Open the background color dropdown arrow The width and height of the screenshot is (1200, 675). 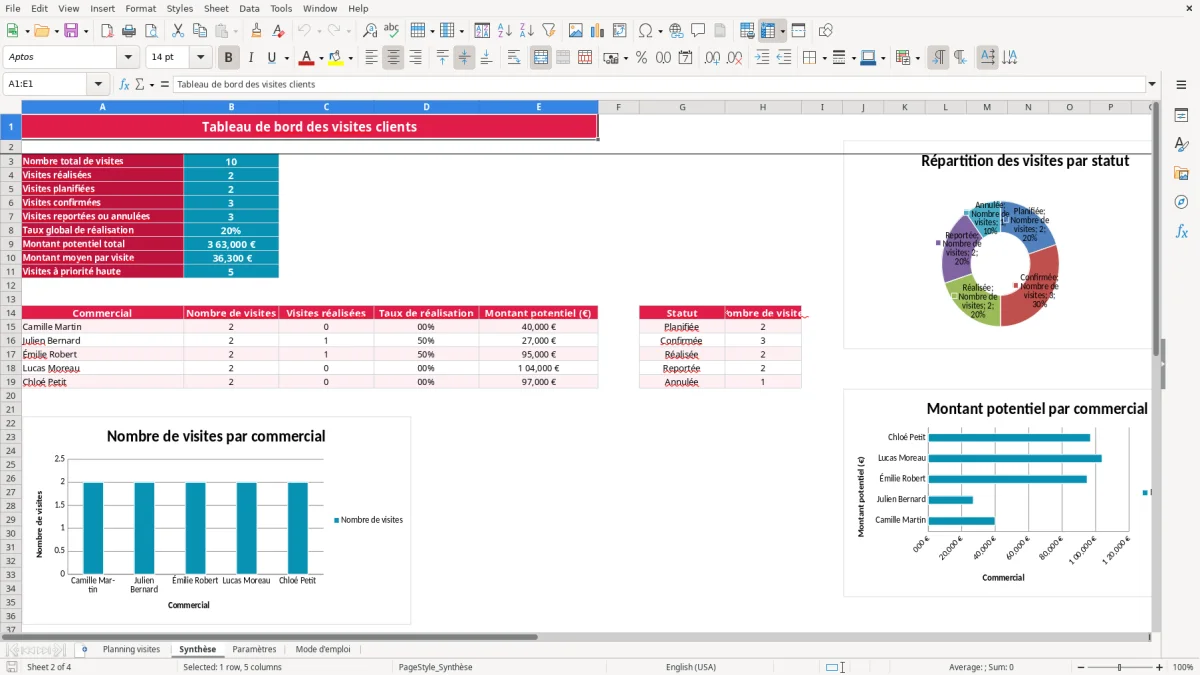[350, 58]
